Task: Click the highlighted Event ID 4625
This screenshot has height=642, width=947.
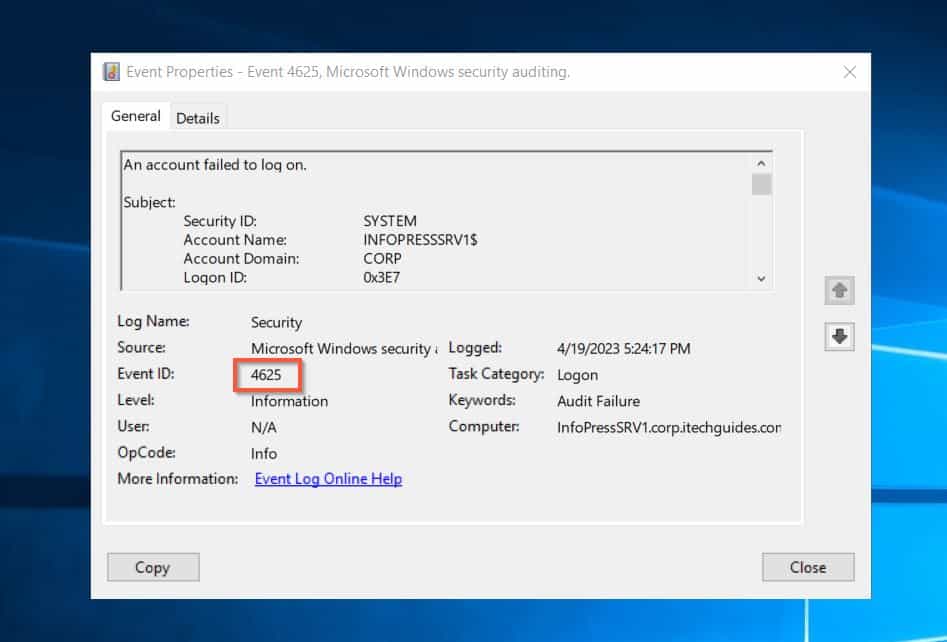Action: click(x=267, y=375)
